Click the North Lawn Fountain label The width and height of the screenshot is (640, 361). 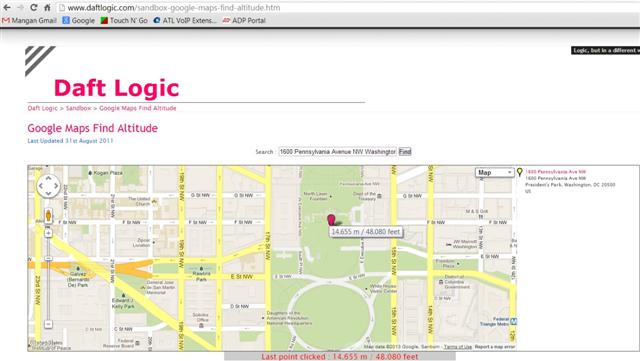[316, 196]
